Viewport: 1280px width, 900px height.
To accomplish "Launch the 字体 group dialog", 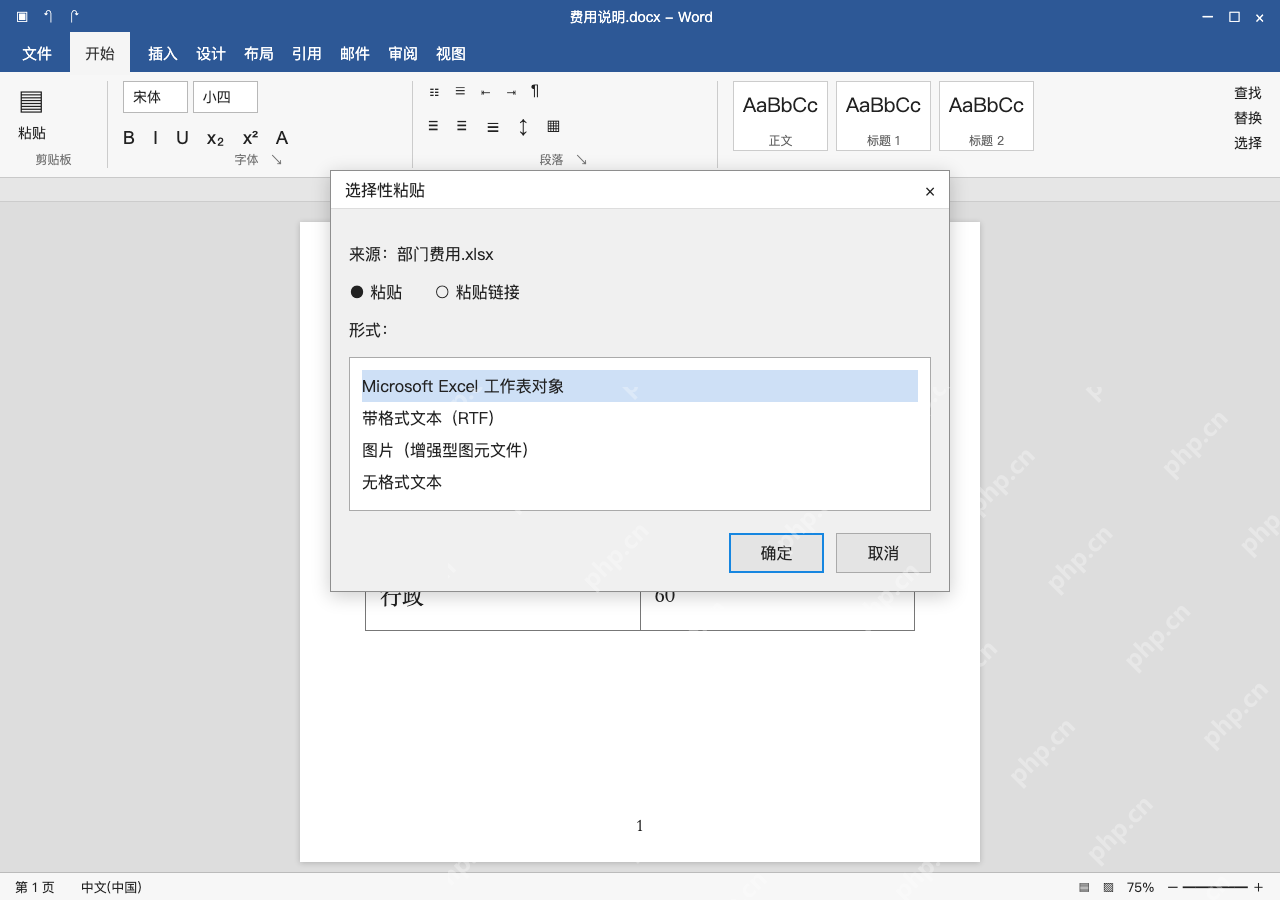I will (277, 160).
